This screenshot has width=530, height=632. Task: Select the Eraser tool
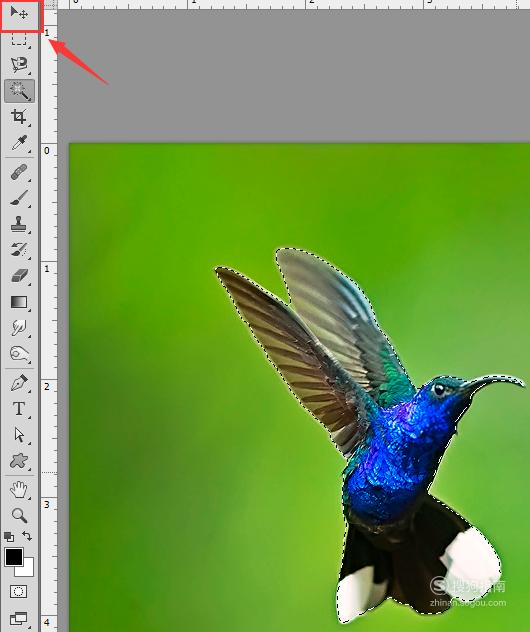pos(19,276)
